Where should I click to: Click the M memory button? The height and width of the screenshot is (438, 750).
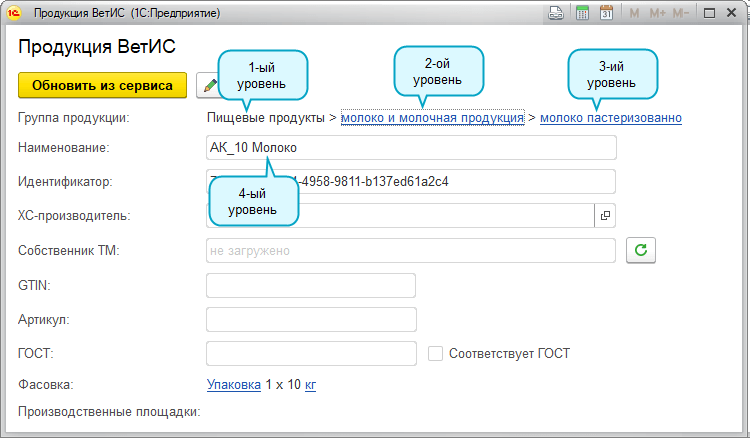pos(634,13)
